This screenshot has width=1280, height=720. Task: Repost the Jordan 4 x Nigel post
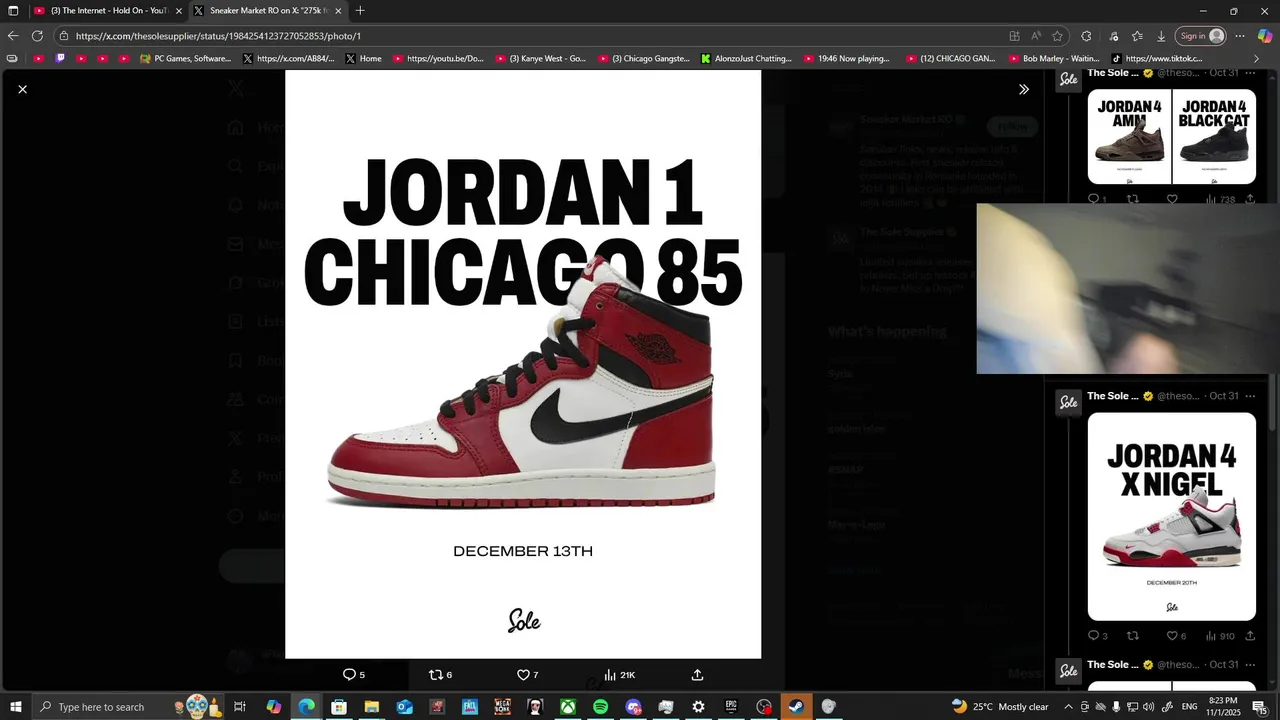point(1133,636)
